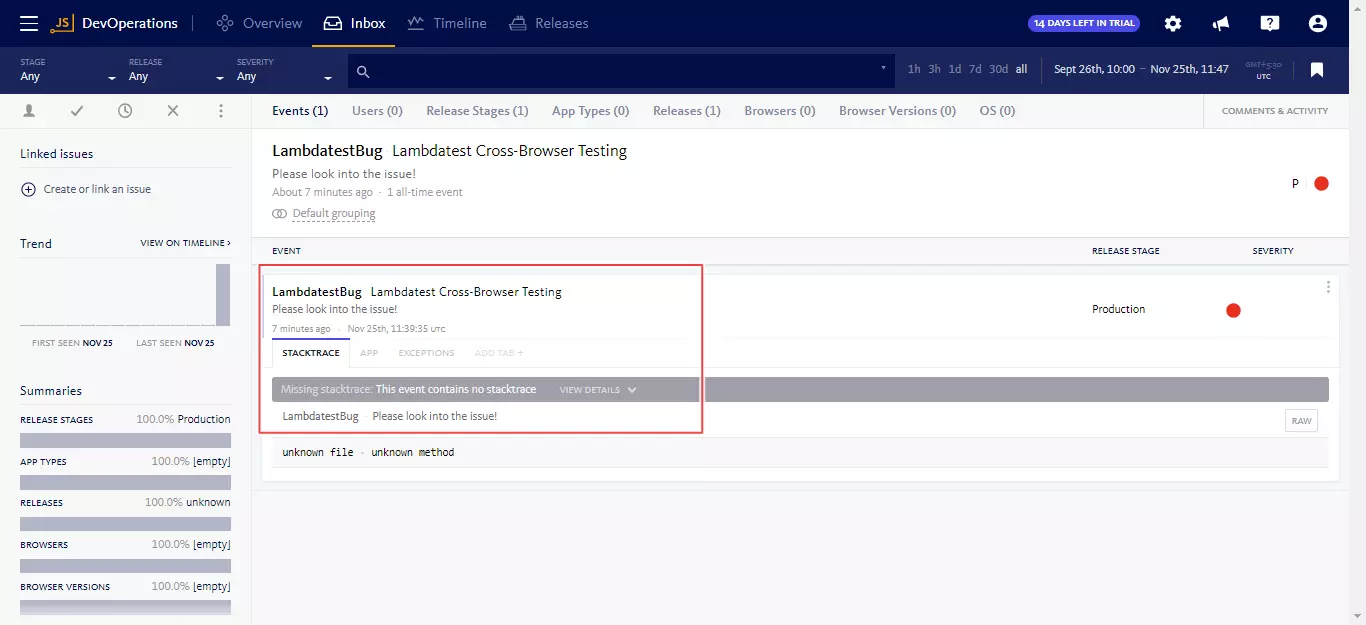1366x625 pixels.
Task: Select the 7d time range option
Action: [975, 70]
